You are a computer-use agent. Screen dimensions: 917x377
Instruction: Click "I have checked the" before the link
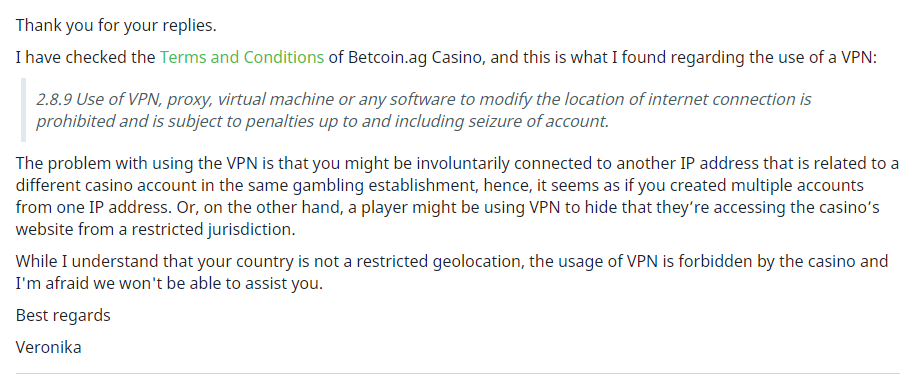click(x=85, y=57)
